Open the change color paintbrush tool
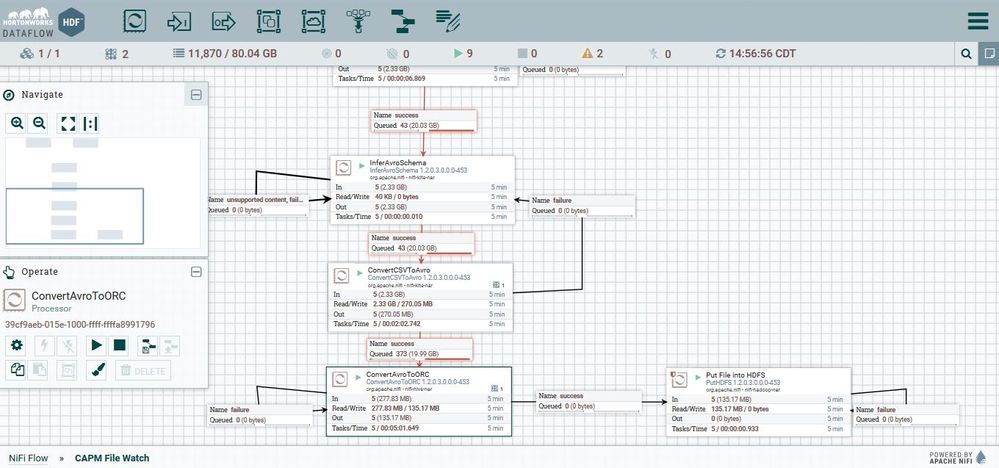The height and width of the screenshot is (468, 999). 98,370
